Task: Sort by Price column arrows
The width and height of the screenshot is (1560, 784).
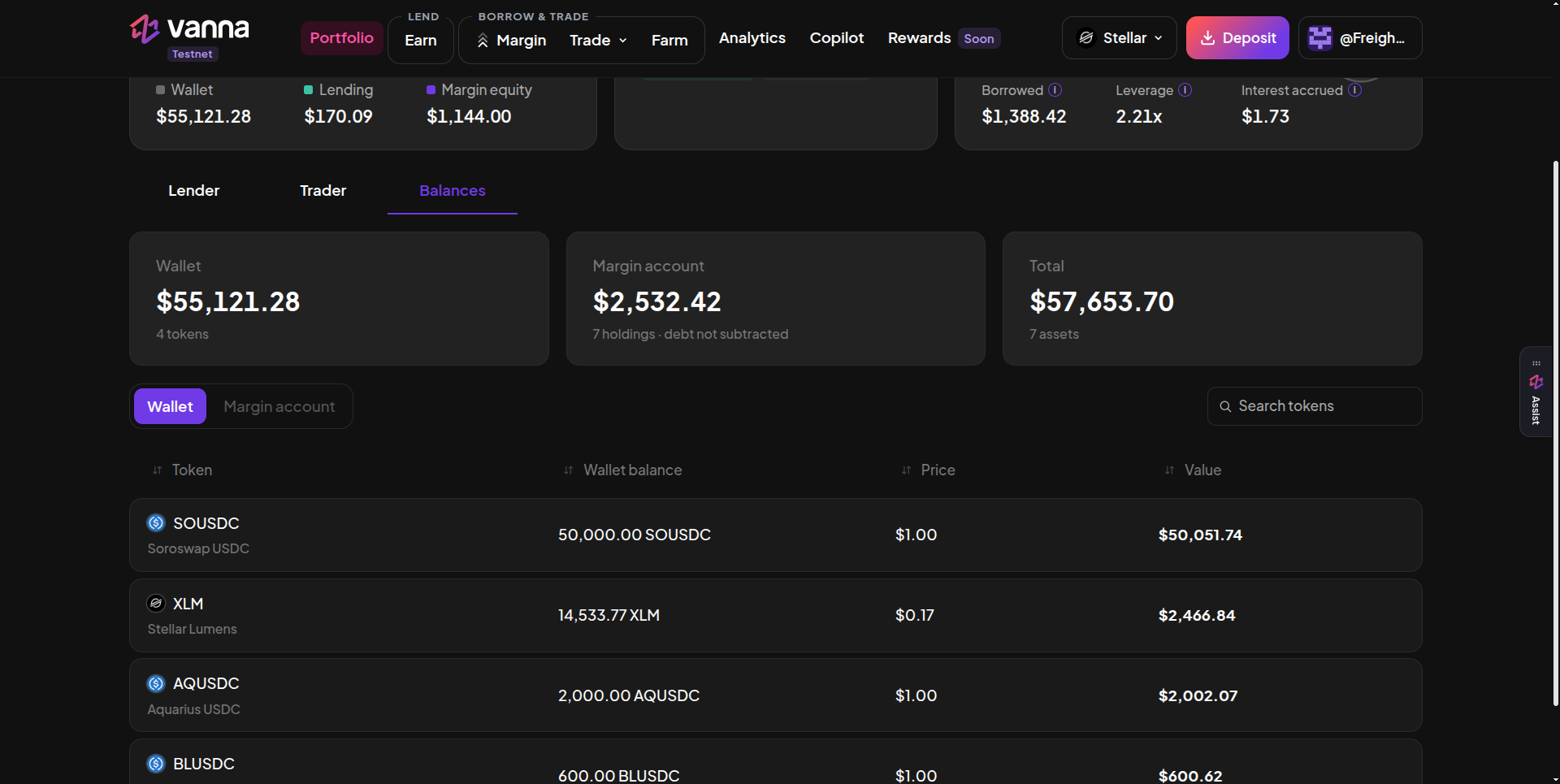Action: [907, 470]
